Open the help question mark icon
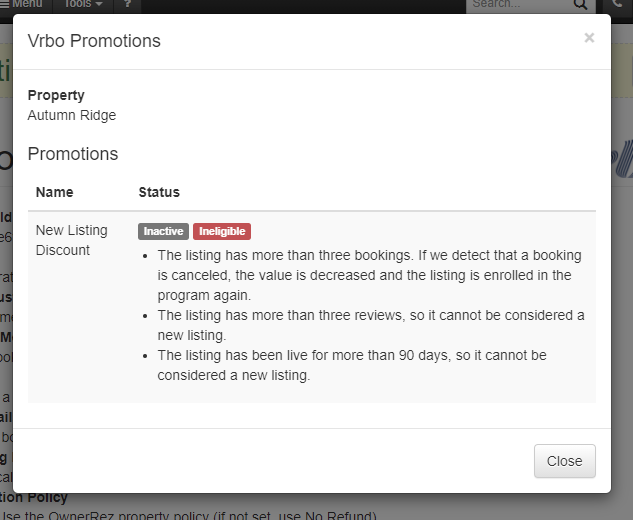 point(127,5)
